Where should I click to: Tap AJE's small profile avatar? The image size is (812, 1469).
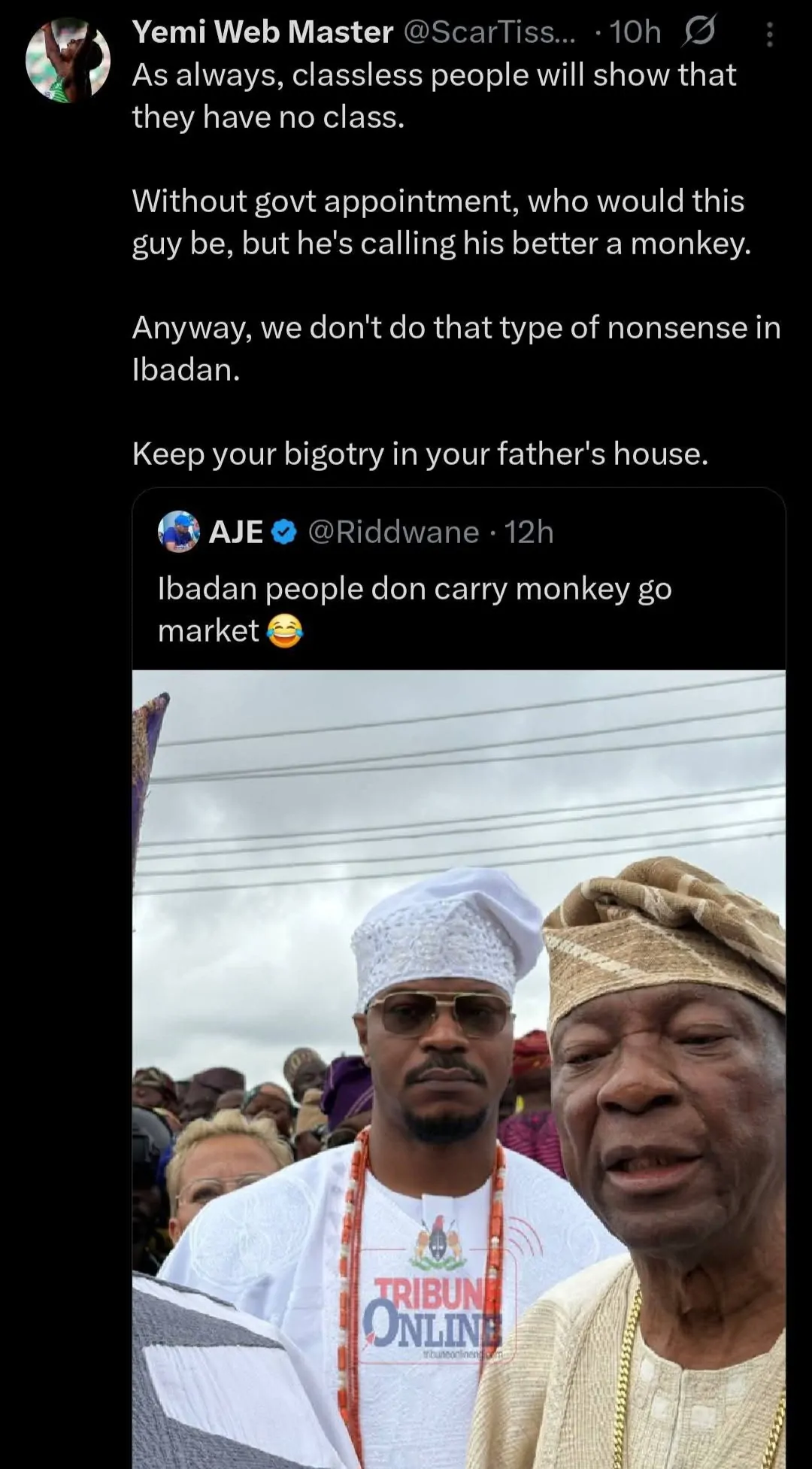[178, 532]
